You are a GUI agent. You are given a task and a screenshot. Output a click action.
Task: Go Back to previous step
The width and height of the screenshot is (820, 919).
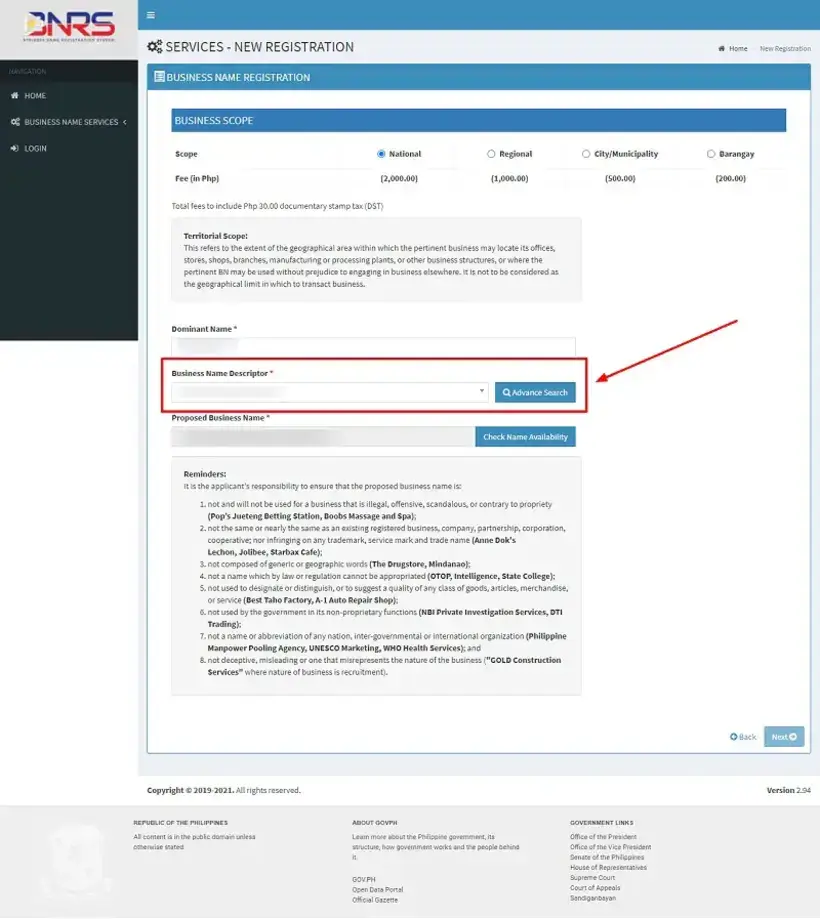click(x=743, y=737)
